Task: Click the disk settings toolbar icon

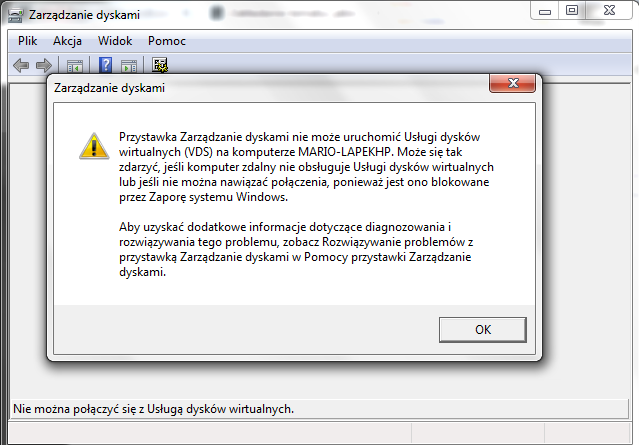Action: [x=160, y=65]
